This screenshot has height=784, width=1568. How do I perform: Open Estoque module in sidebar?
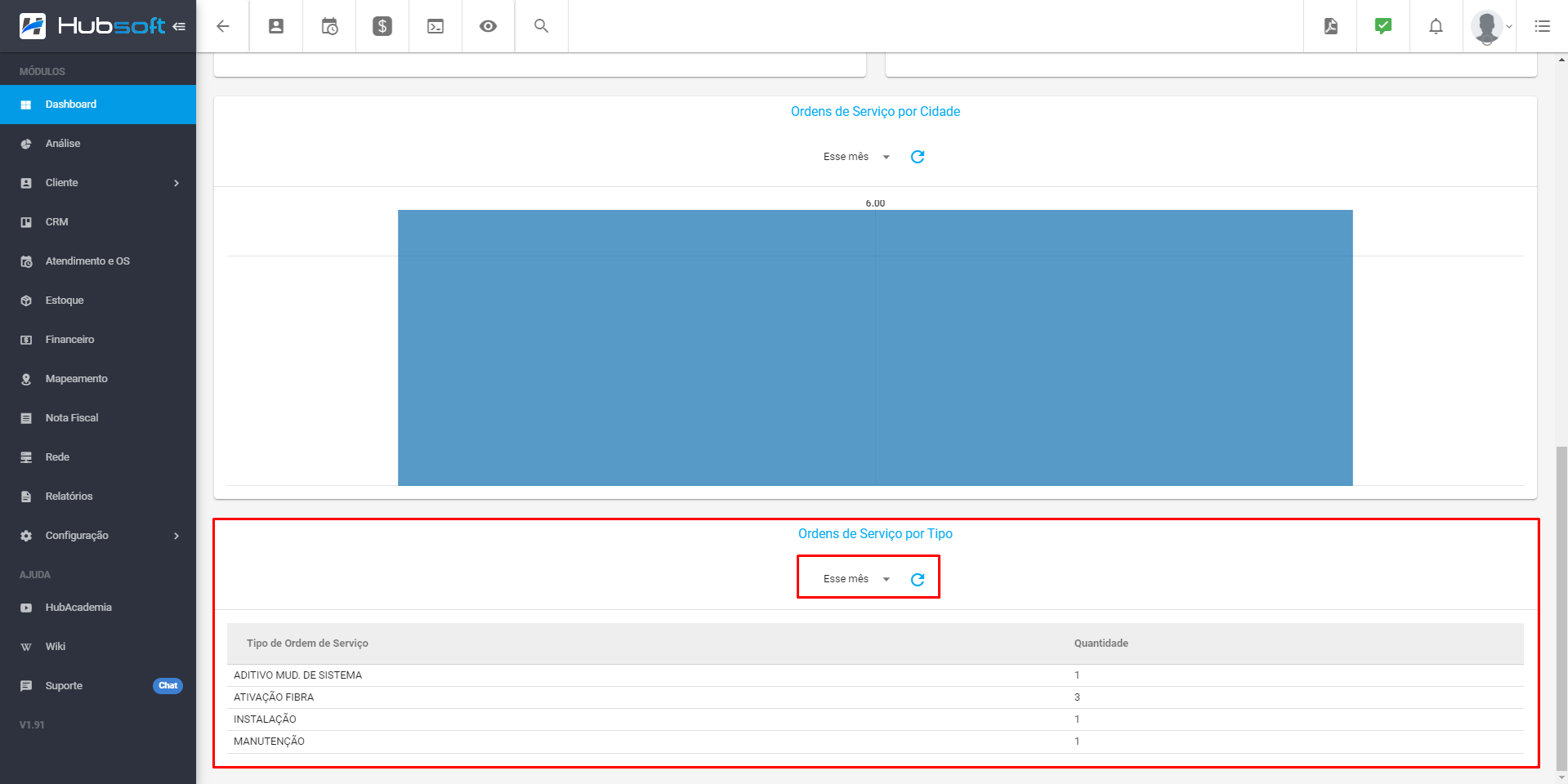coord(98,301)
